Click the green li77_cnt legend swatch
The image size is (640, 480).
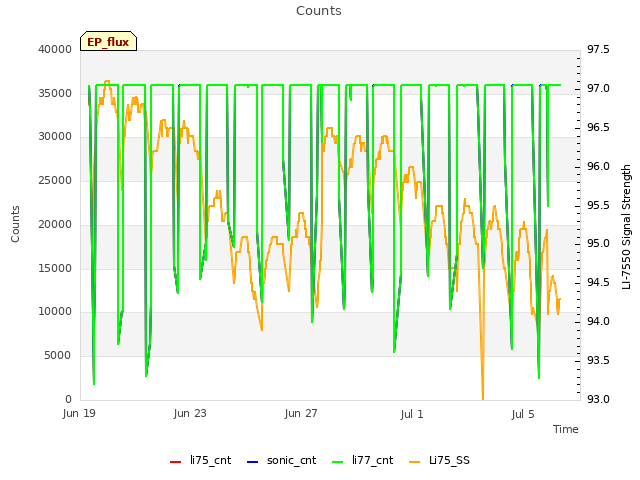[x=338, y=462]
